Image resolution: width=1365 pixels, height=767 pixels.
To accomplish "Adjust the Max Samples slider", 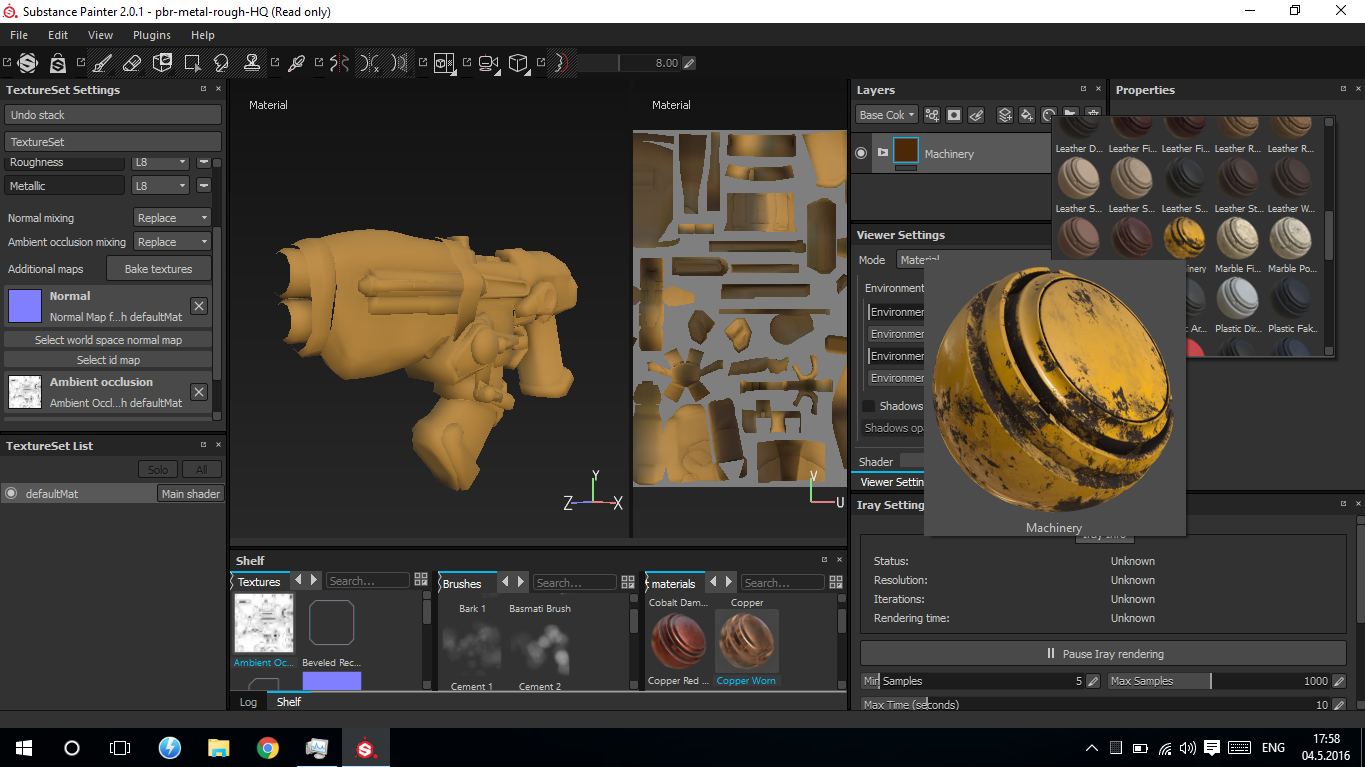I will [1219, 681].
